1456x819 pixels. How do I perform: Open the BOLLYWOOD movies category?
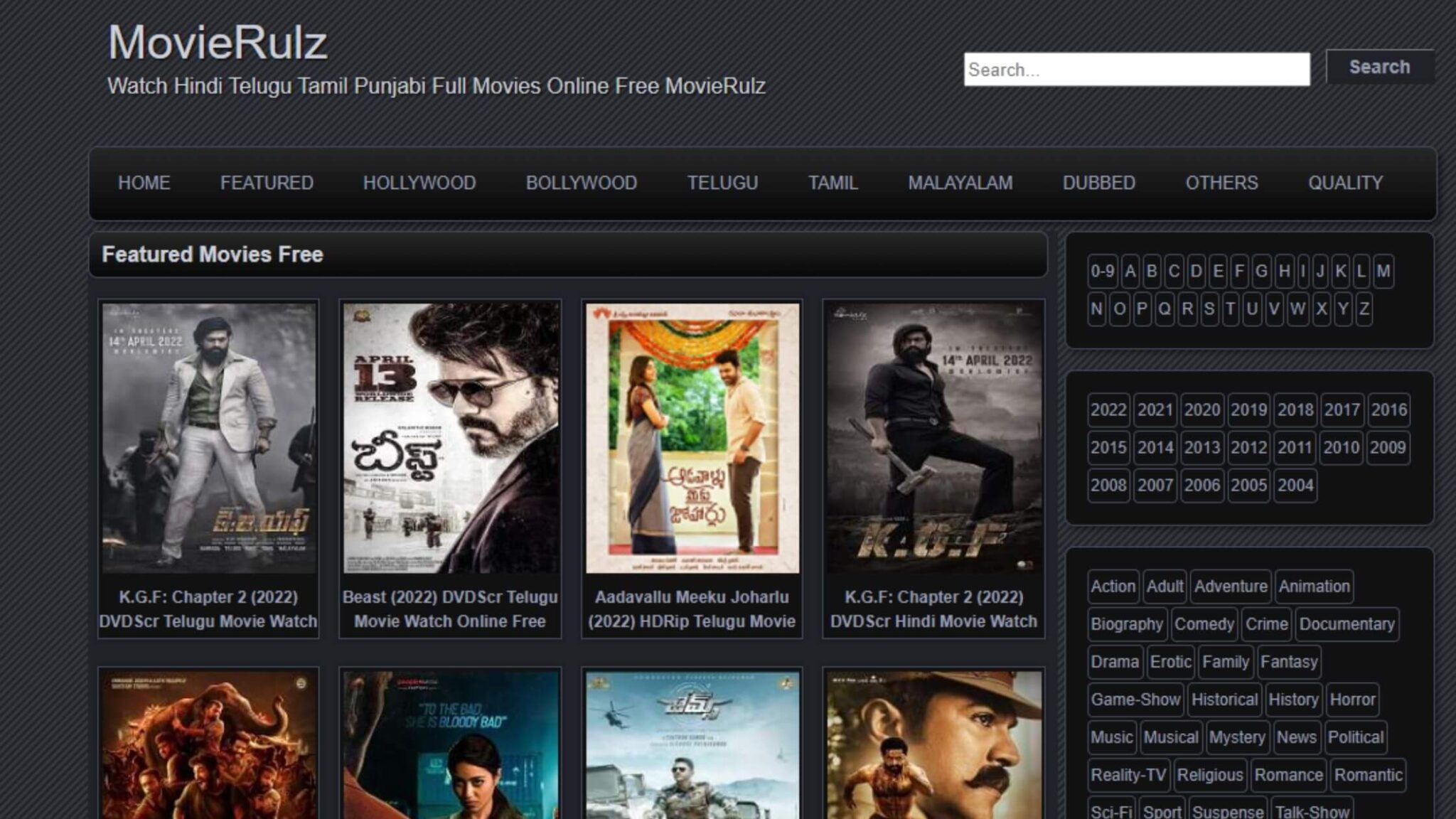580,183
